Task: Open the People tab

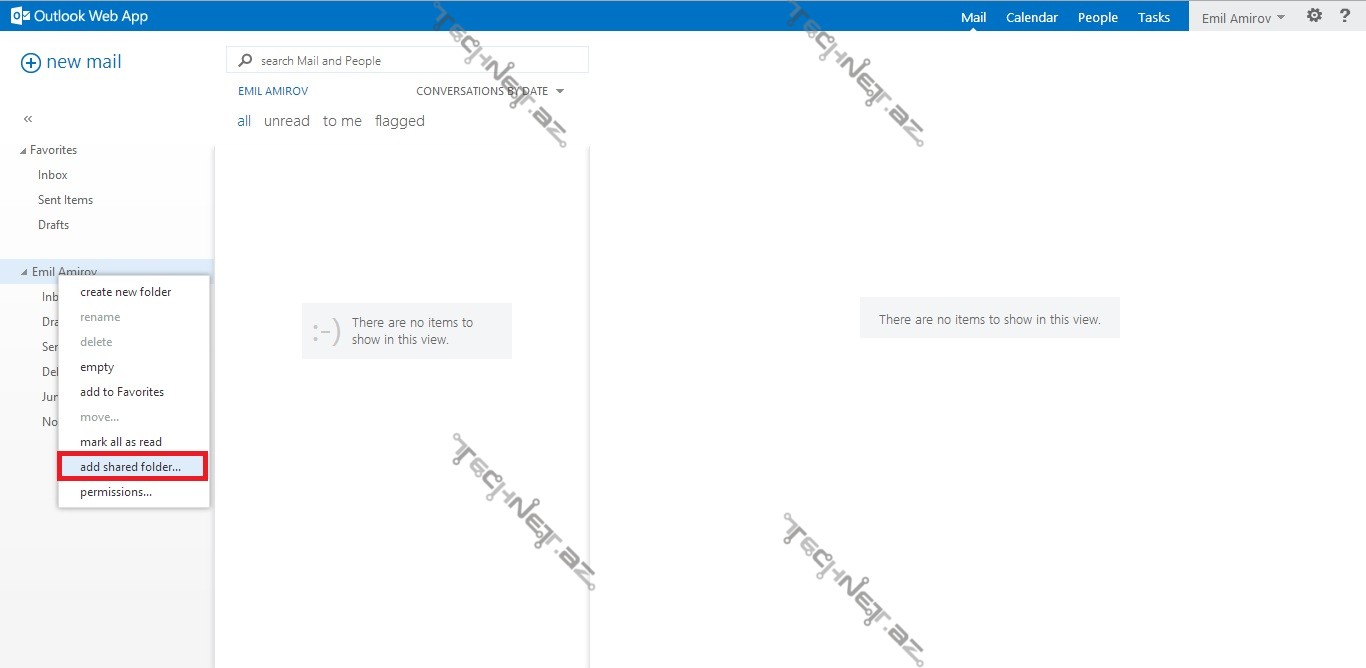Action: (1097, 17)
